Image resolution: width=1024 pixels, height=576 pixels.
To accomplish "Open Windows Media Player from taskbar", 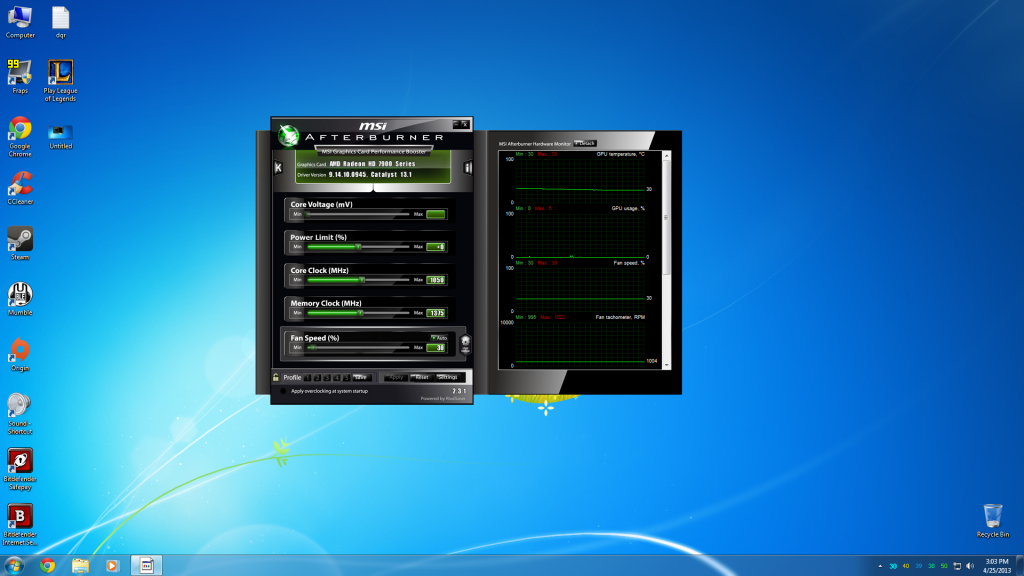I will [x=112, y=566].
